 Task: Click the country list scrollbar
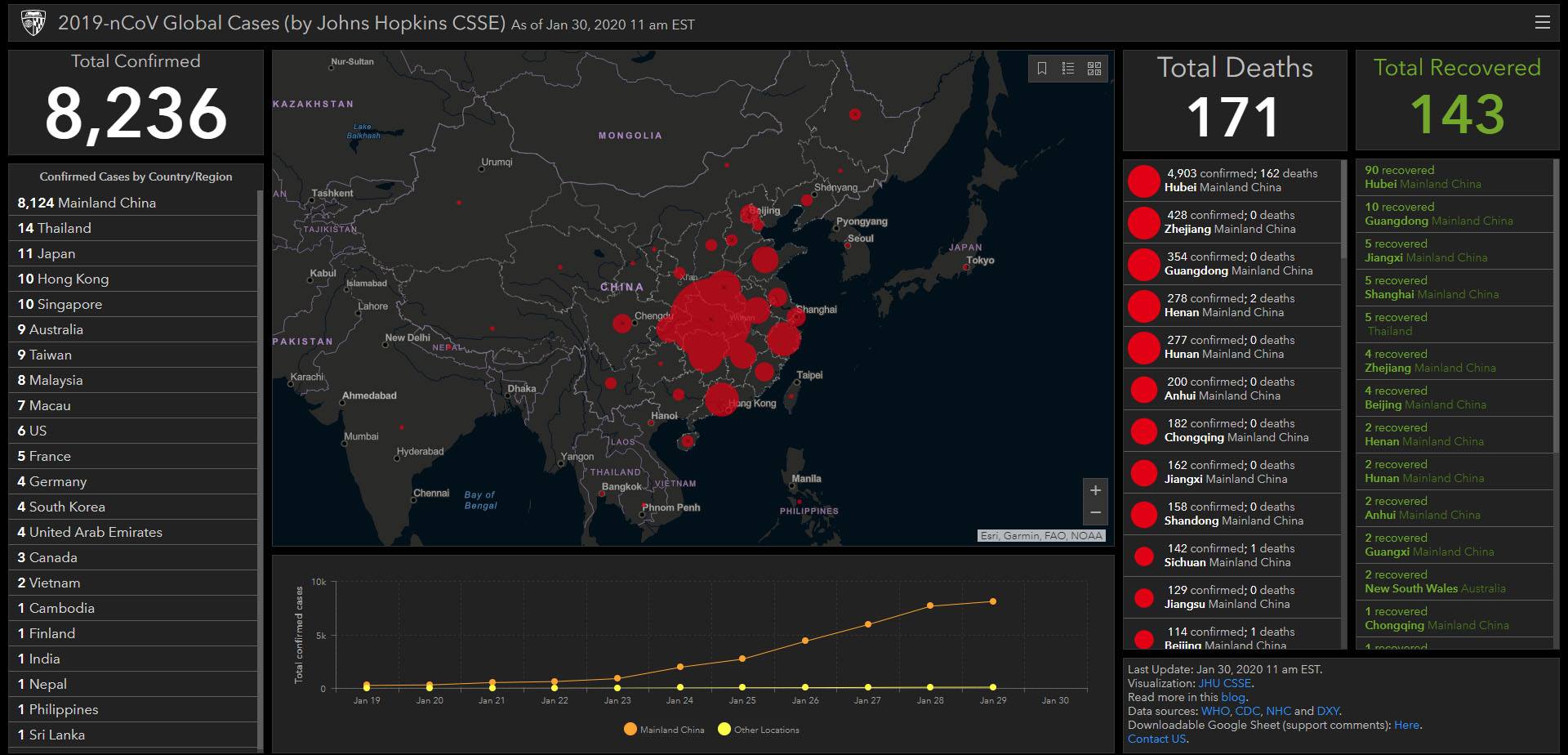[261, 469]
